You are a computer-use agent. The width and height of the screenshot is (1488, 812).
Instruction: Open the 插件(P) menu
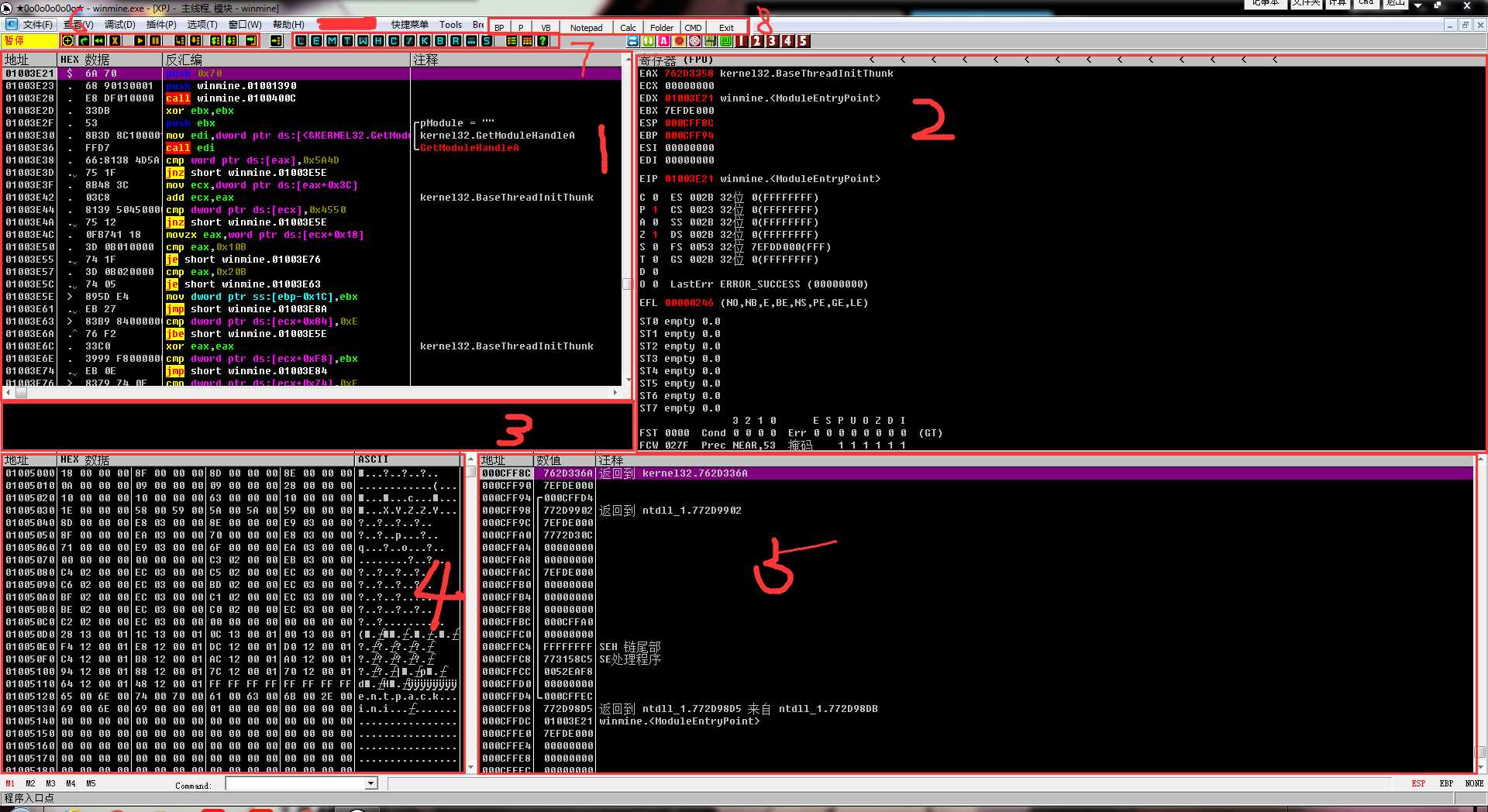(x=161, y=25)
